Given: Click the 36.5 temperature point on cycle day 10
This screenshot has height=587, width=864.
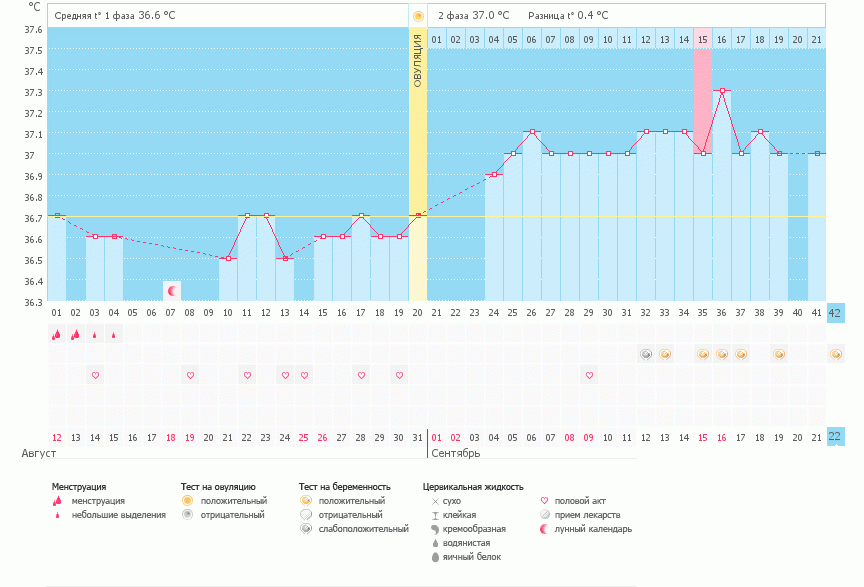Looking at the screenshot, I should coord(229,259).
